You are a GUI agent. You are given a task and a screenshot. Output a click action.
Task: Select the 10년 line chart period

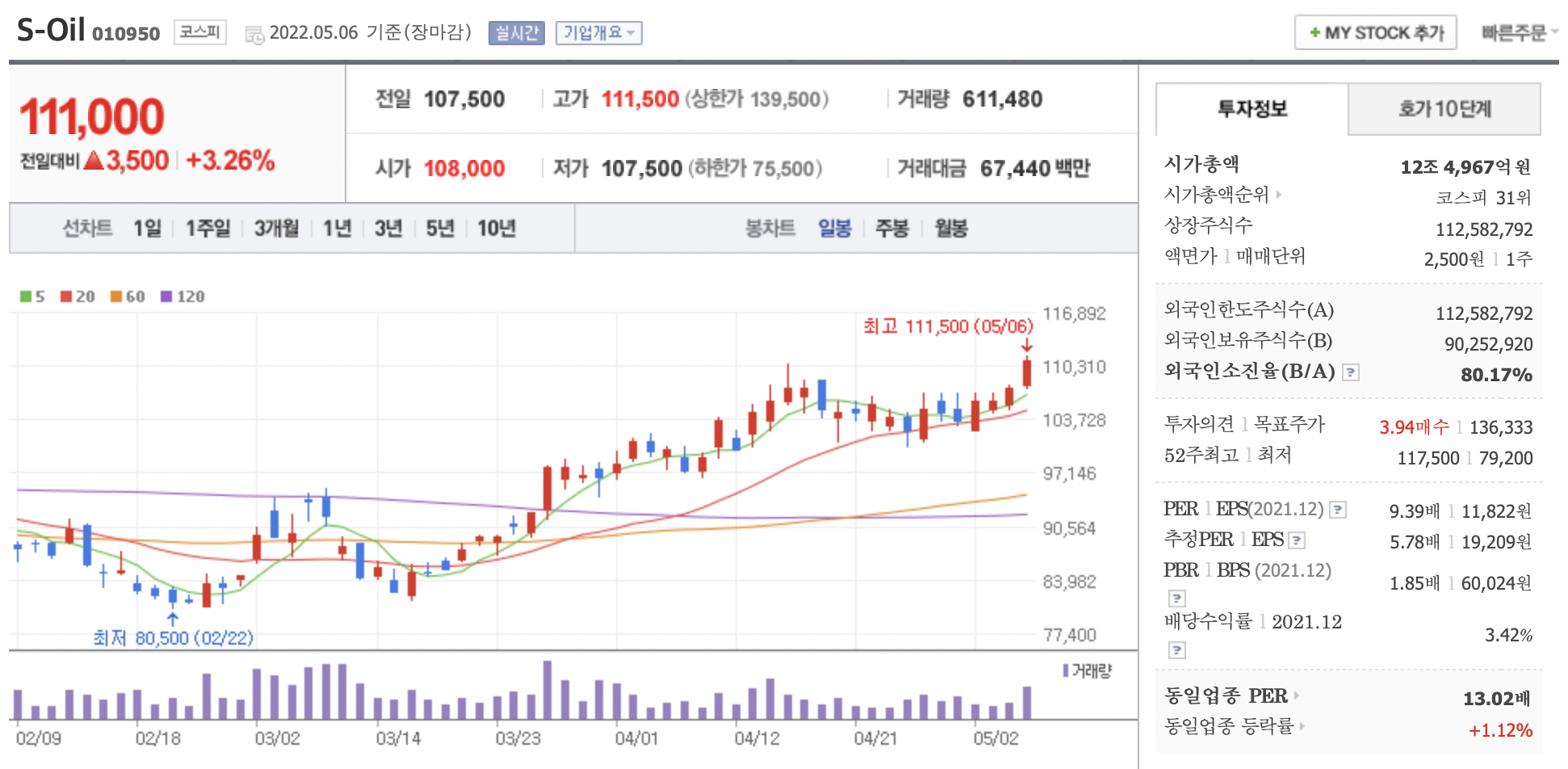click(497, 229)
